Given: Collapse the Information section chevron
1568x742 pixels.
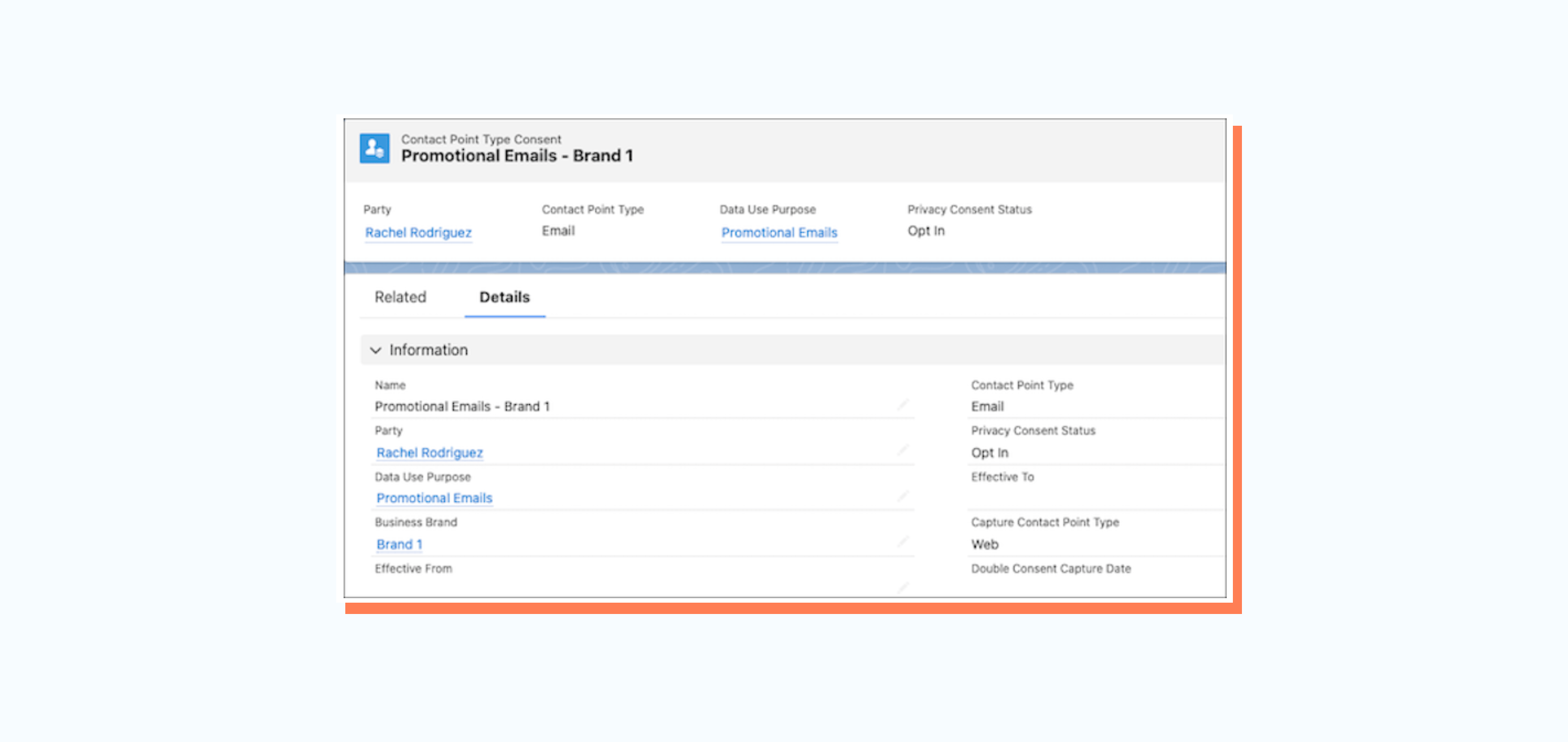Looking at the screenshot, I should click(375, 350).
